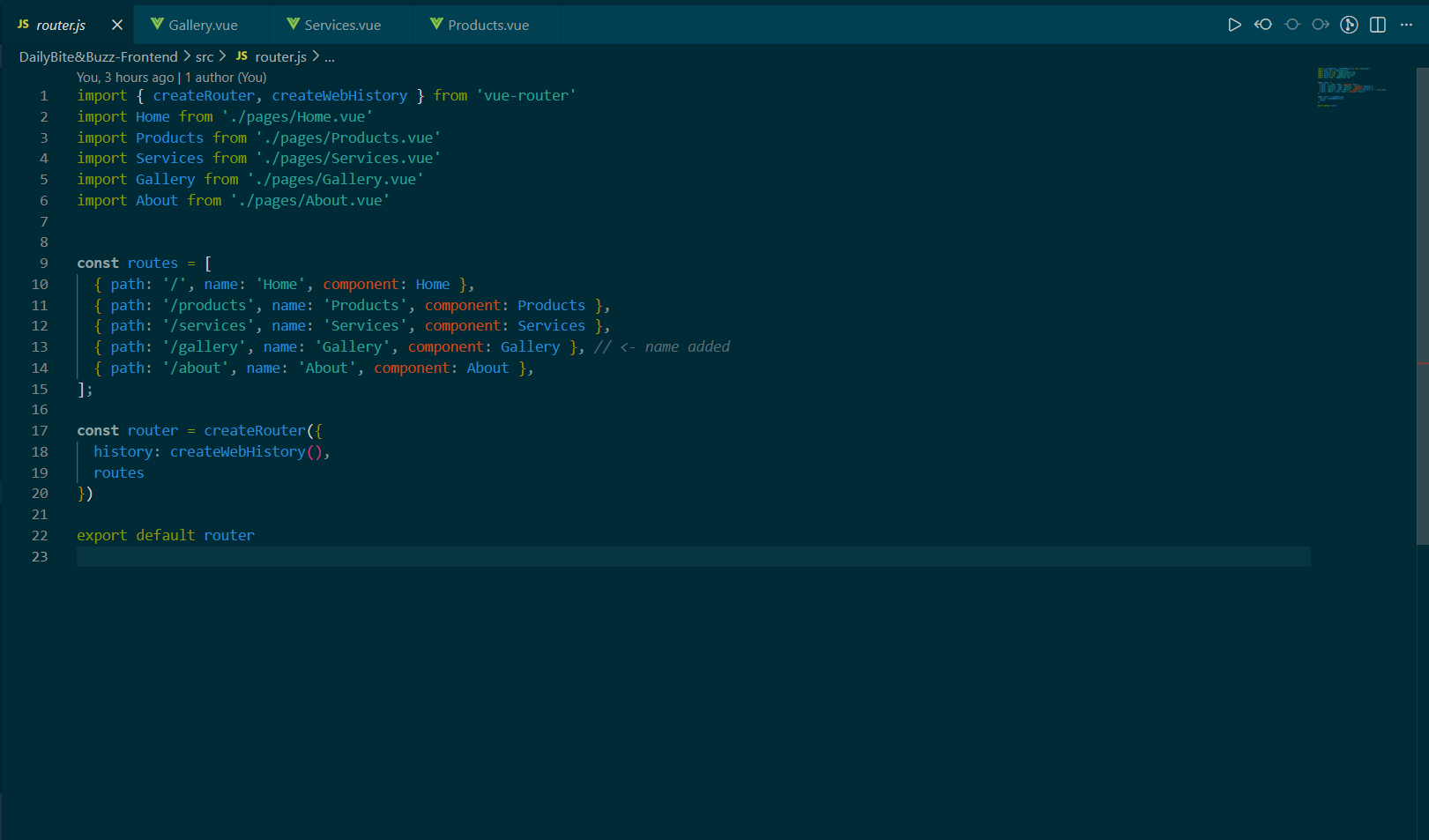This screenshot has width=1429, height=840.
Task: Run the router.js file using the play icon
Action: click(x=1235, y=25)
